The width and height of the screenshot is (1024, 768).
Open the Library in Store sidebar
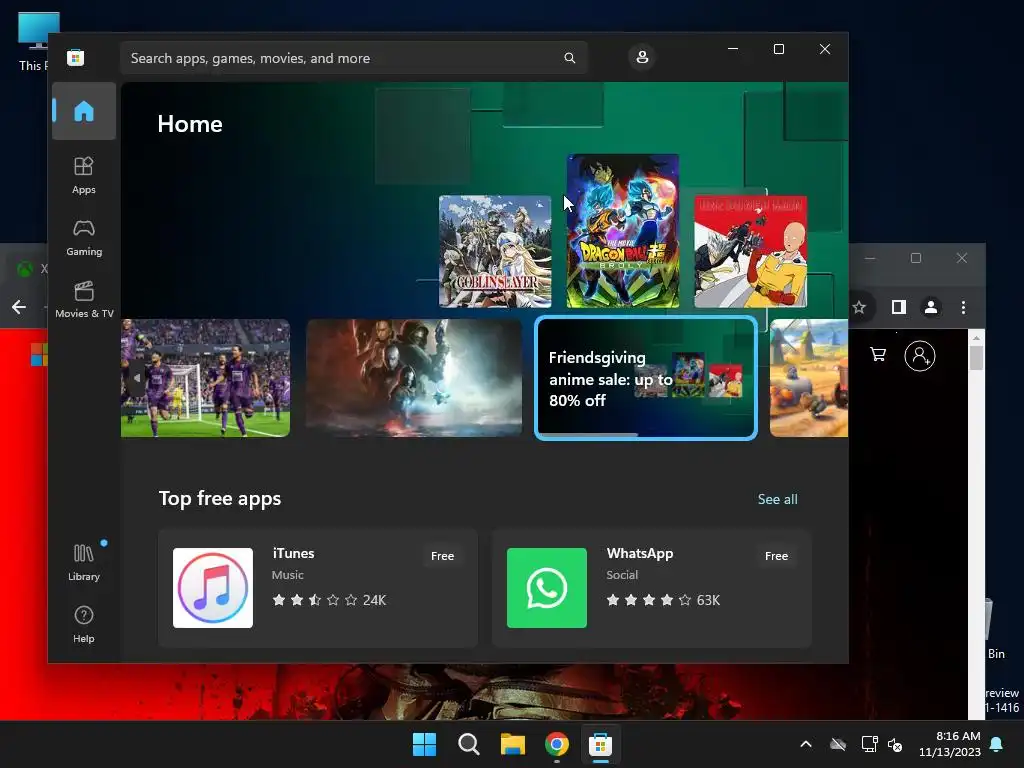click(x=84, y=562)
